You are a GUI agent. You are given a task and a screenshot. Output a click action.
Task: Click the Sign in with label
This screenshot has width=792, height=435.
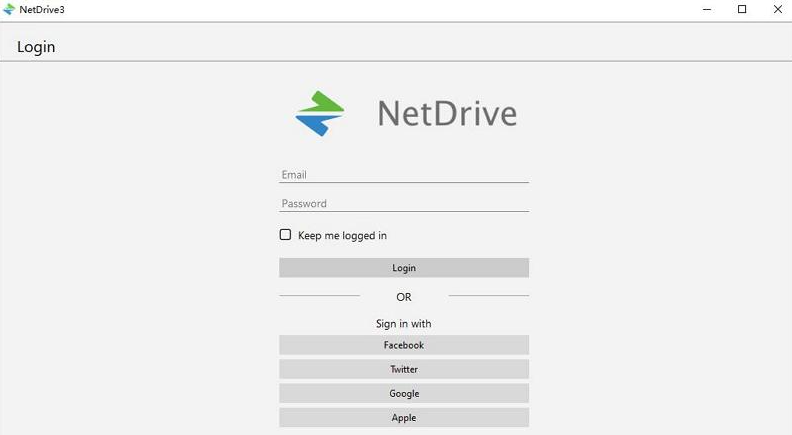[x=404, y=324]
